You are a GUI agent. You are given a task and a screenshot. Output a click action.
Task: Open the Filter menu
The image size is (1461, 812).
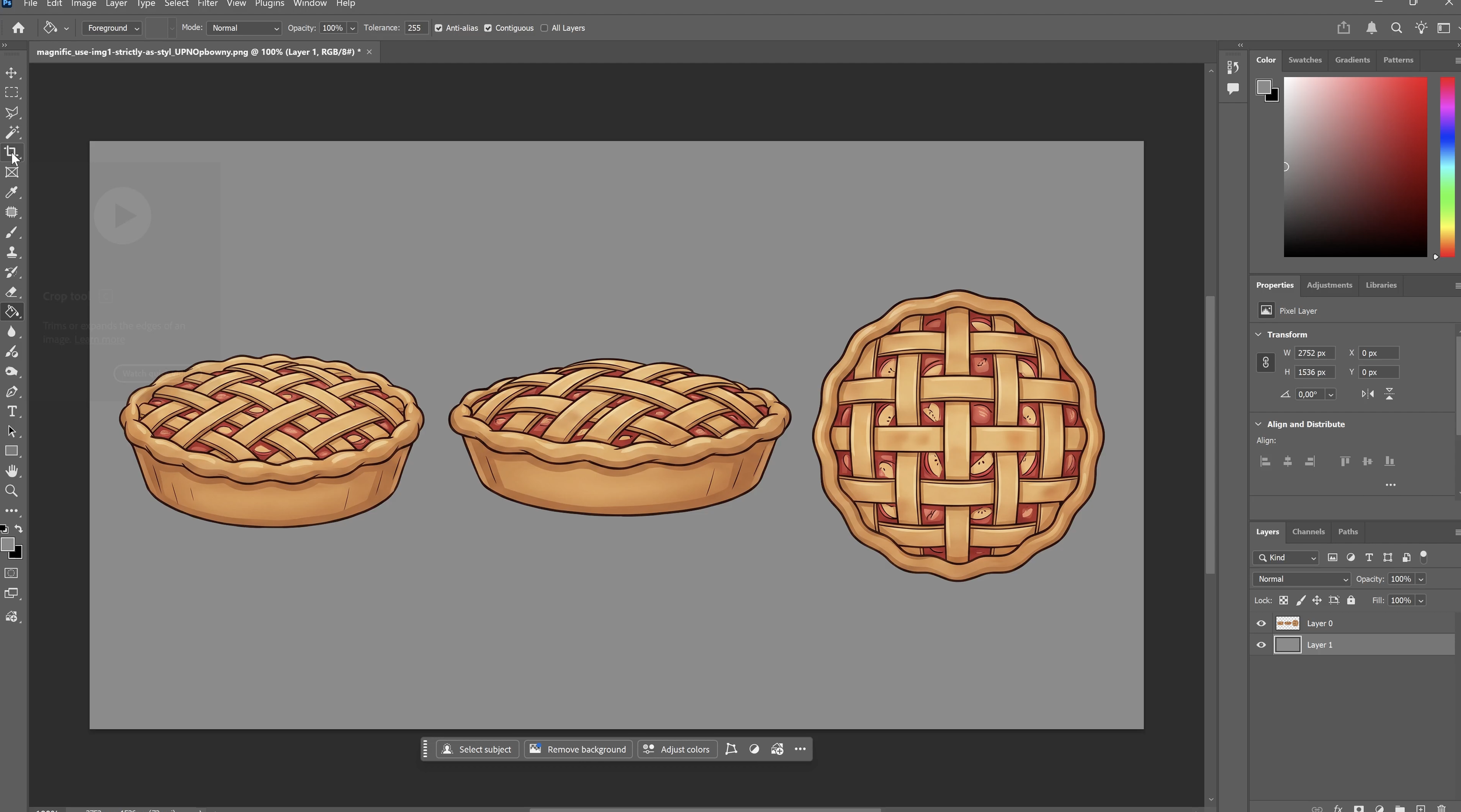[207, 4]
